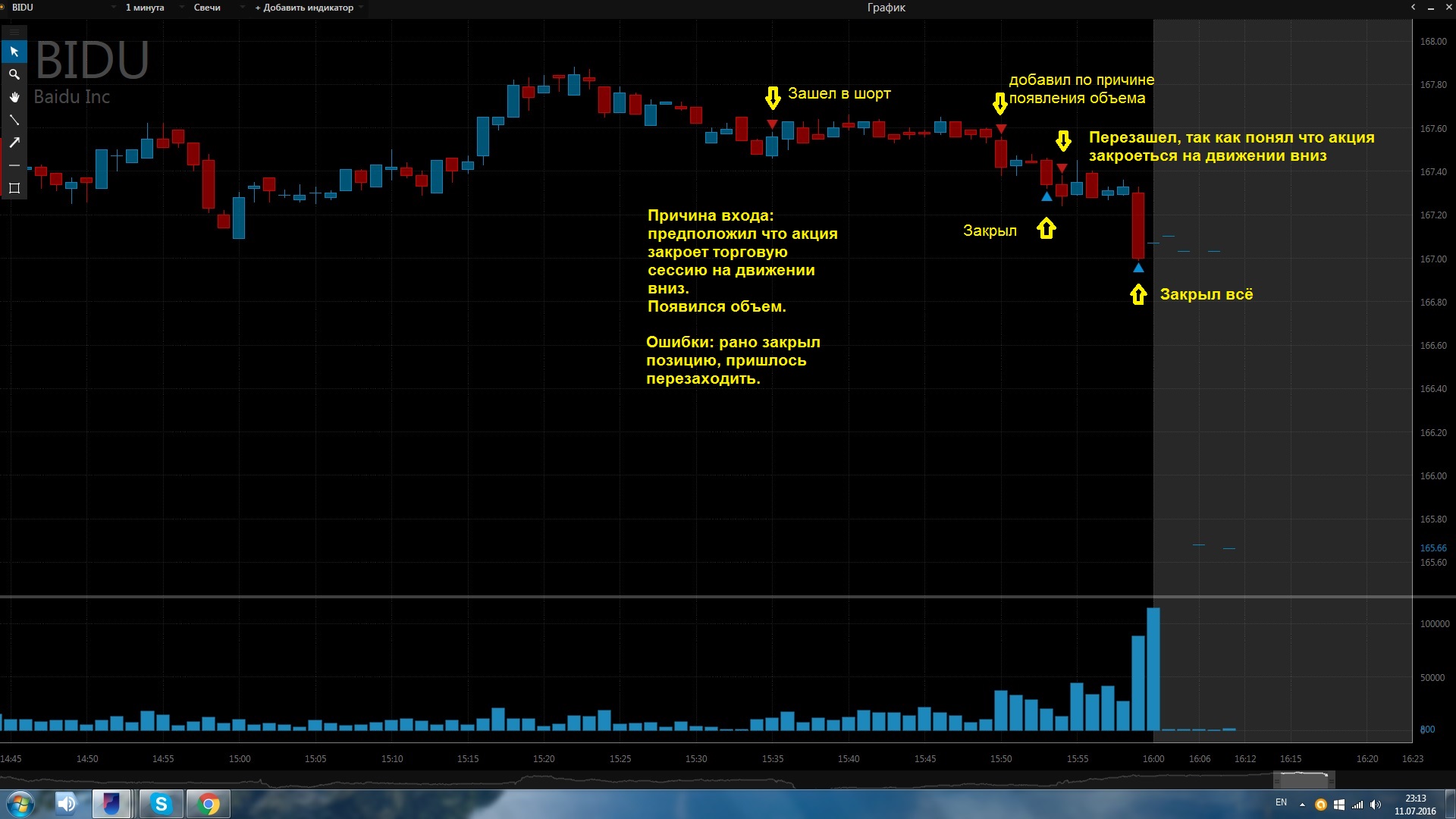The height and width of the screenshot is (819, 1456).
Task: Click the right handle of navigator range
Action: click(1331, 780)
